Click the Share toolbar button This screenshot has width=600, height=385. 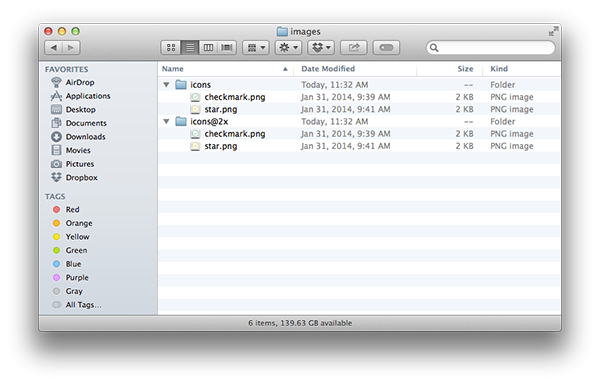point(354,47)
